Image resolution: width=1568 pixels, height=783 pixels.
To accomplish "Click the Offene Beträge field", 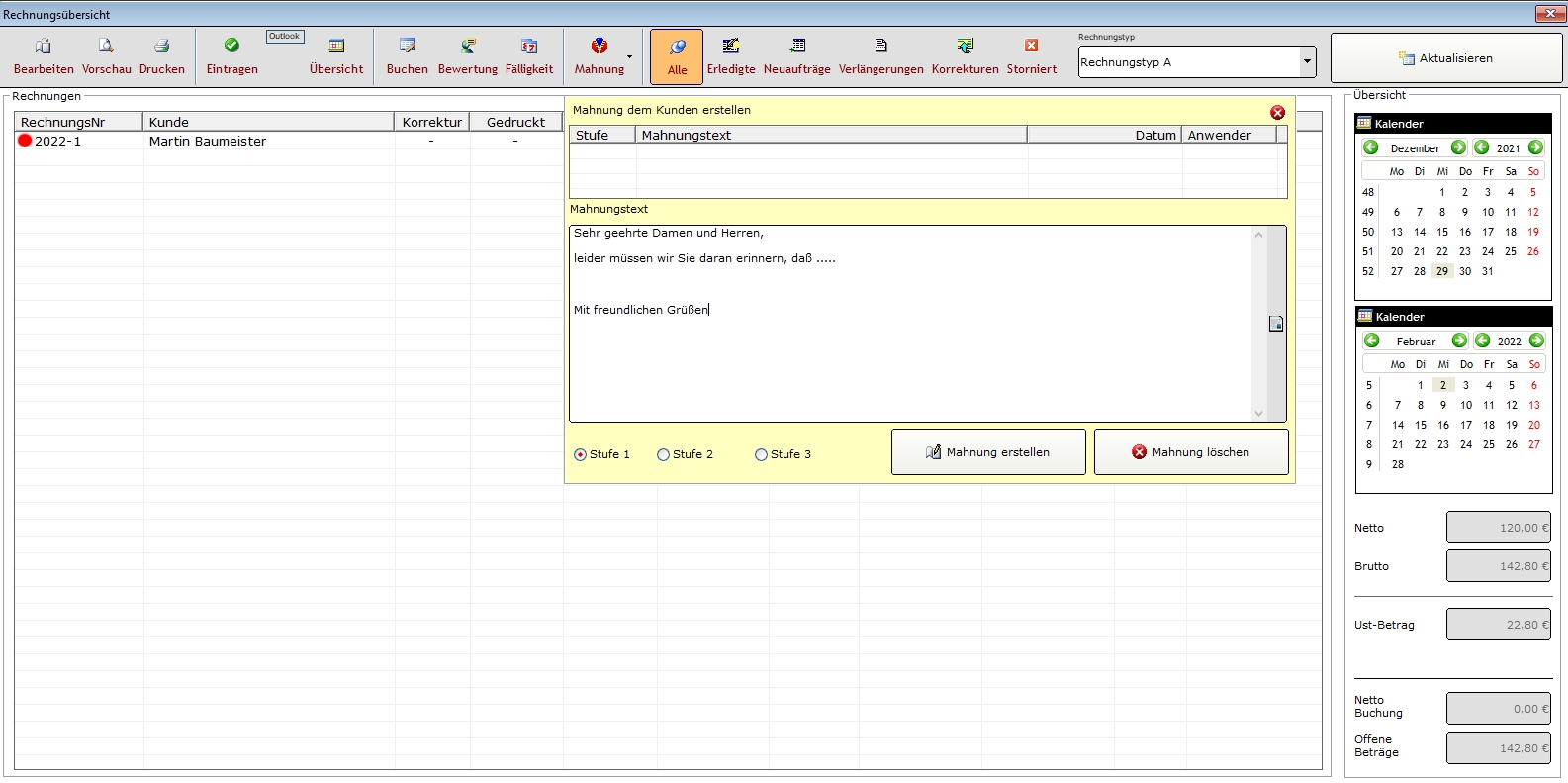I will point(1499,748).
